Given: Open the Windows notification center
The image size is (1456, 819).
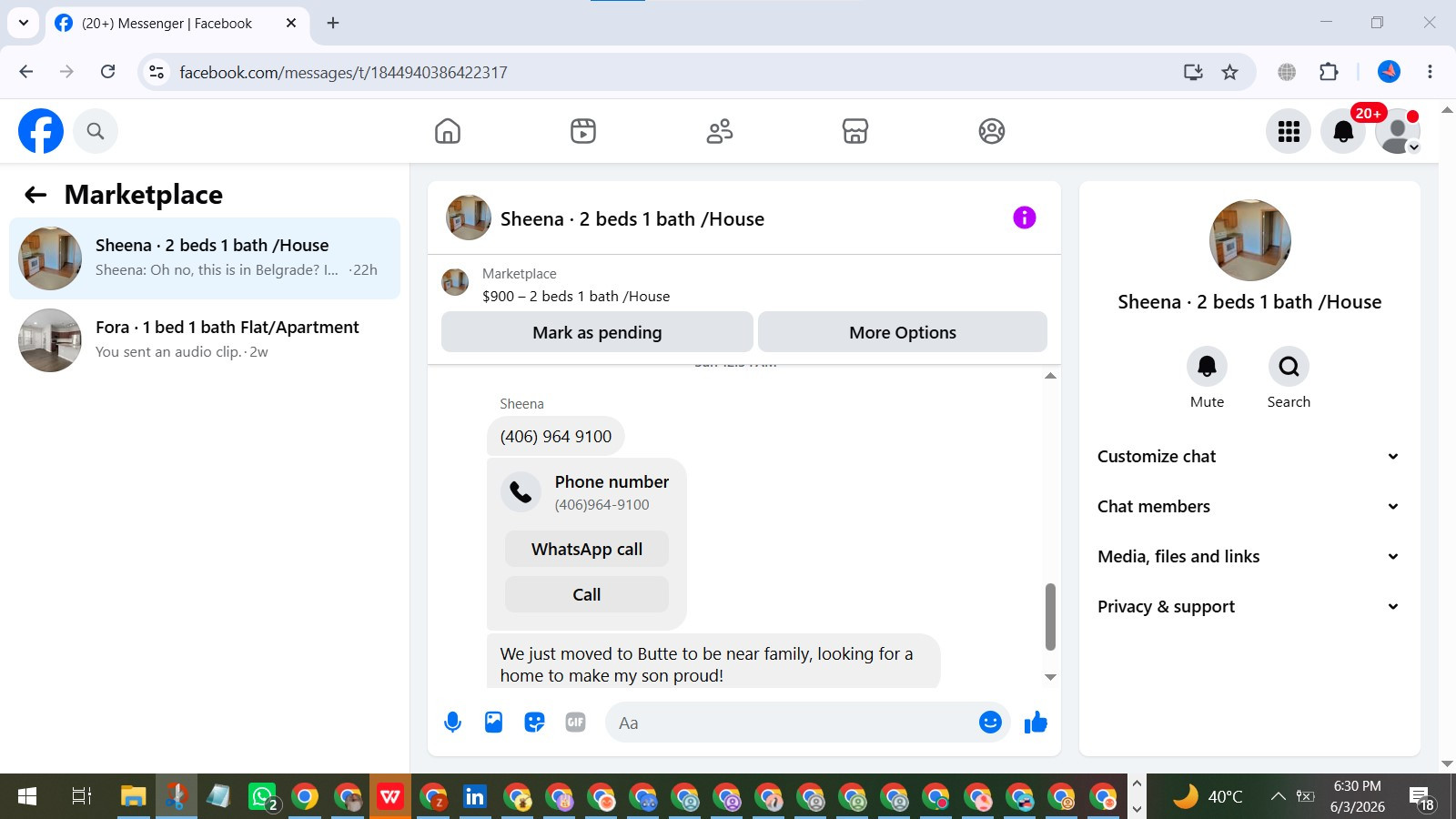Looking at the screenshot, I should 1421,798.
